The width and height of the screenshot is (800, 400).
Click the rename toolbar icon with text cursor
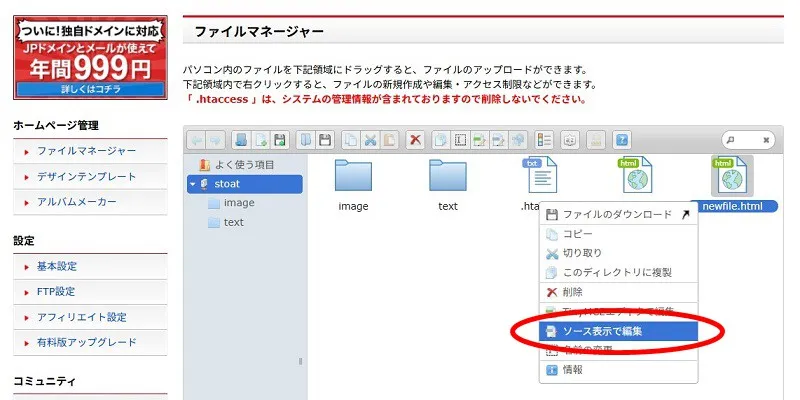click(460, 140)
